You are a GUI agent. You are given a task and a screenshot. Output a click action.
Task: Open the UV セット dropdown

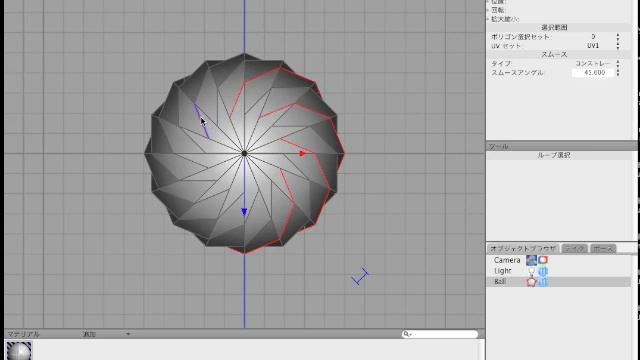point(618,46)
